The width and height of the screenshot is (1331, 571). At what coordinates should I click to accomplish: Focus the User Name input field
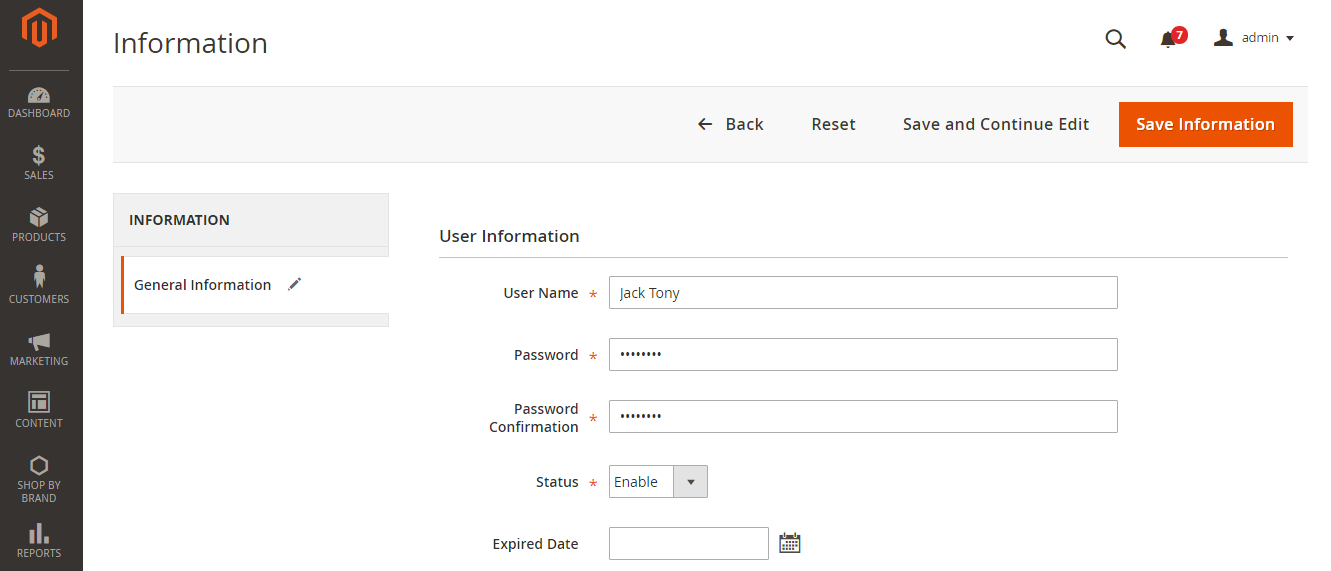[862, 293]
